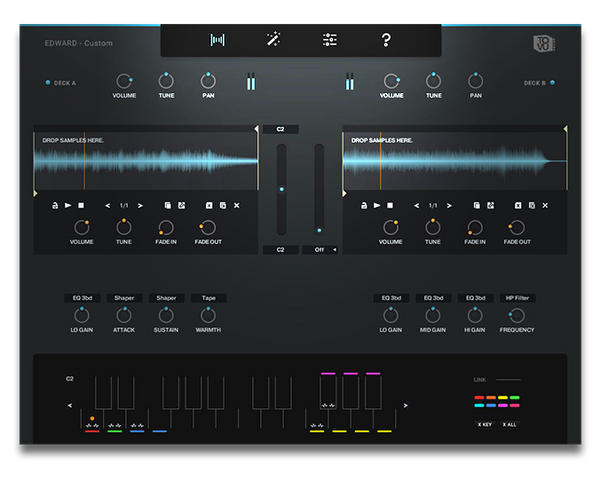Open the Tape effect dropdown above WARMTH

point(208,298)
